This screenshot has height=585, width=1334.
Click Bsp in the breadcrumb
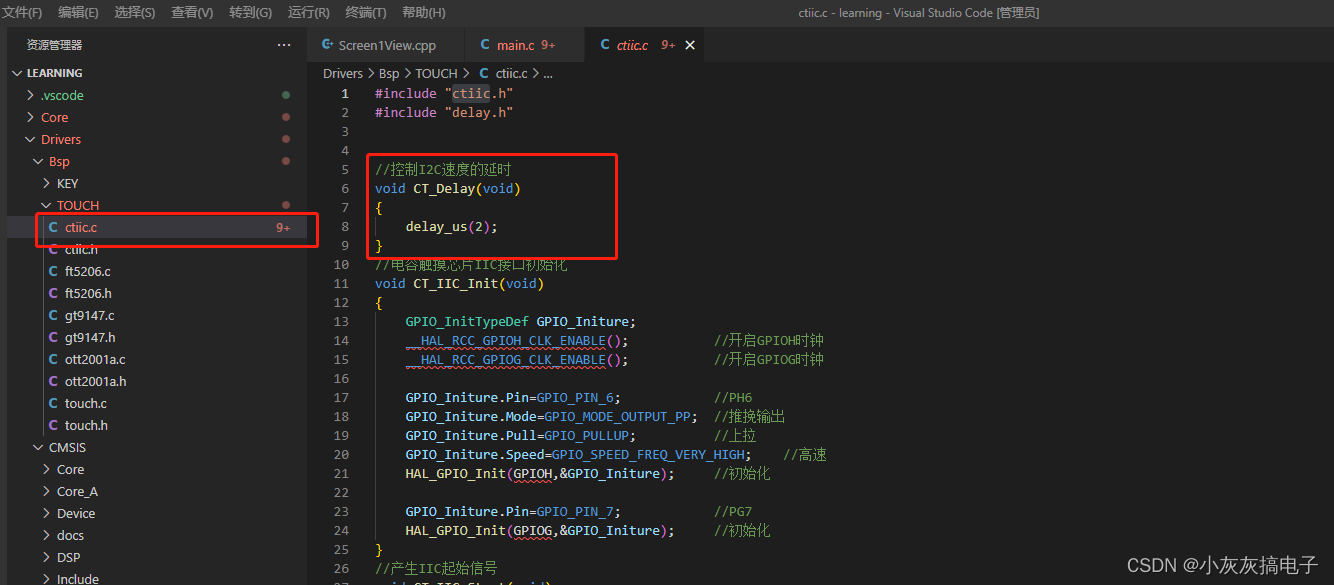[x=389, y=73]
